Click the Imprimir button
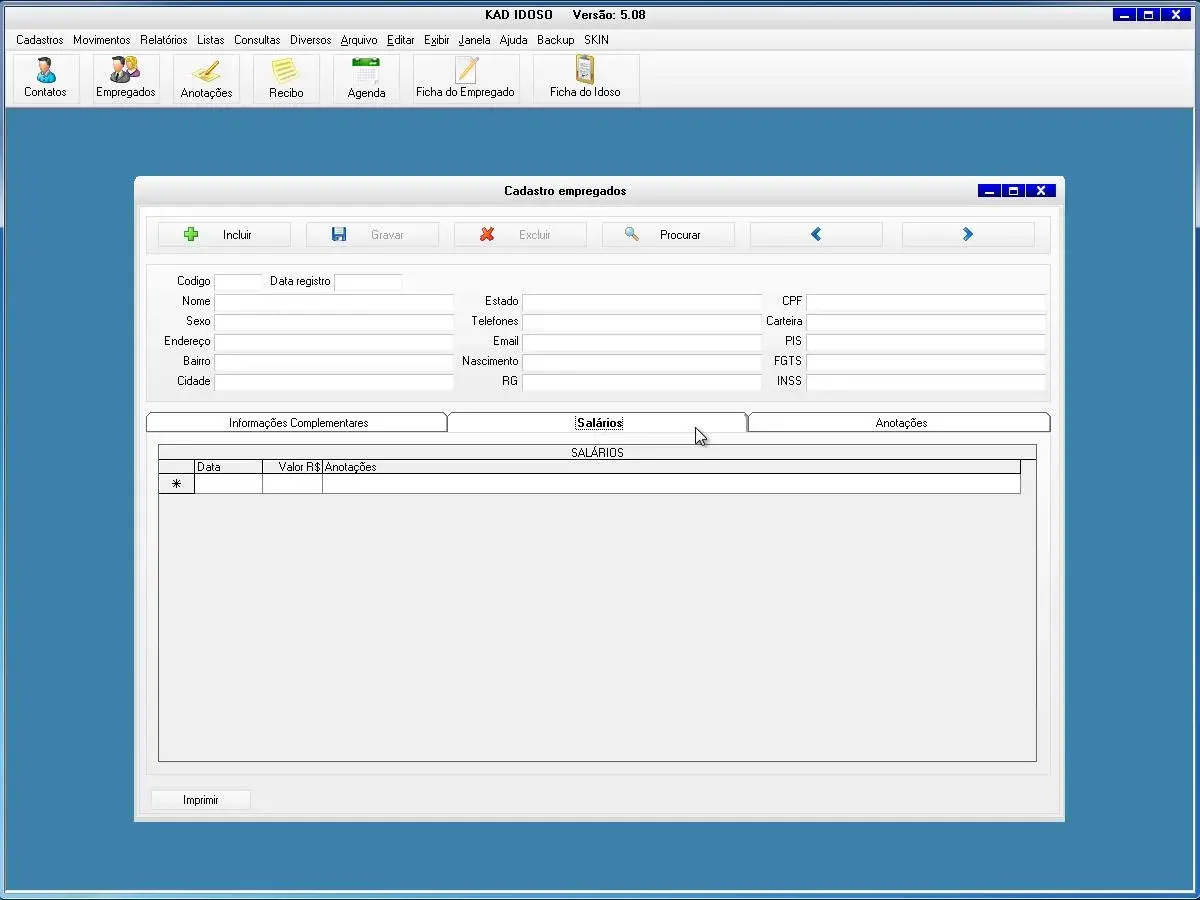 point(201,800)
